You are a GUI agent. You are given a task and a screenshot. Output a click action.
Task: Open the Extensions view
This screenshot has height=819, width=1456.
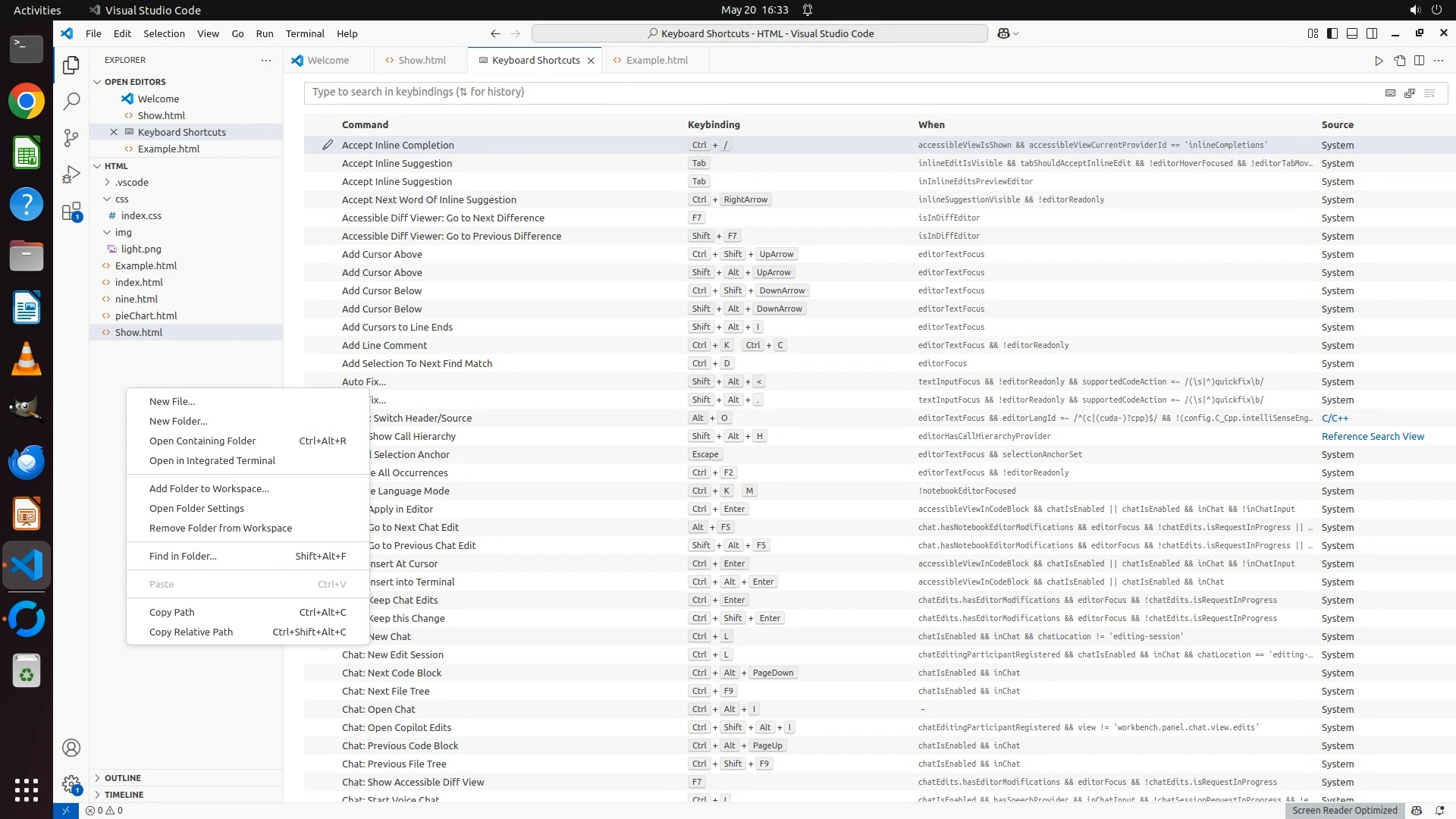click(71, 212)
